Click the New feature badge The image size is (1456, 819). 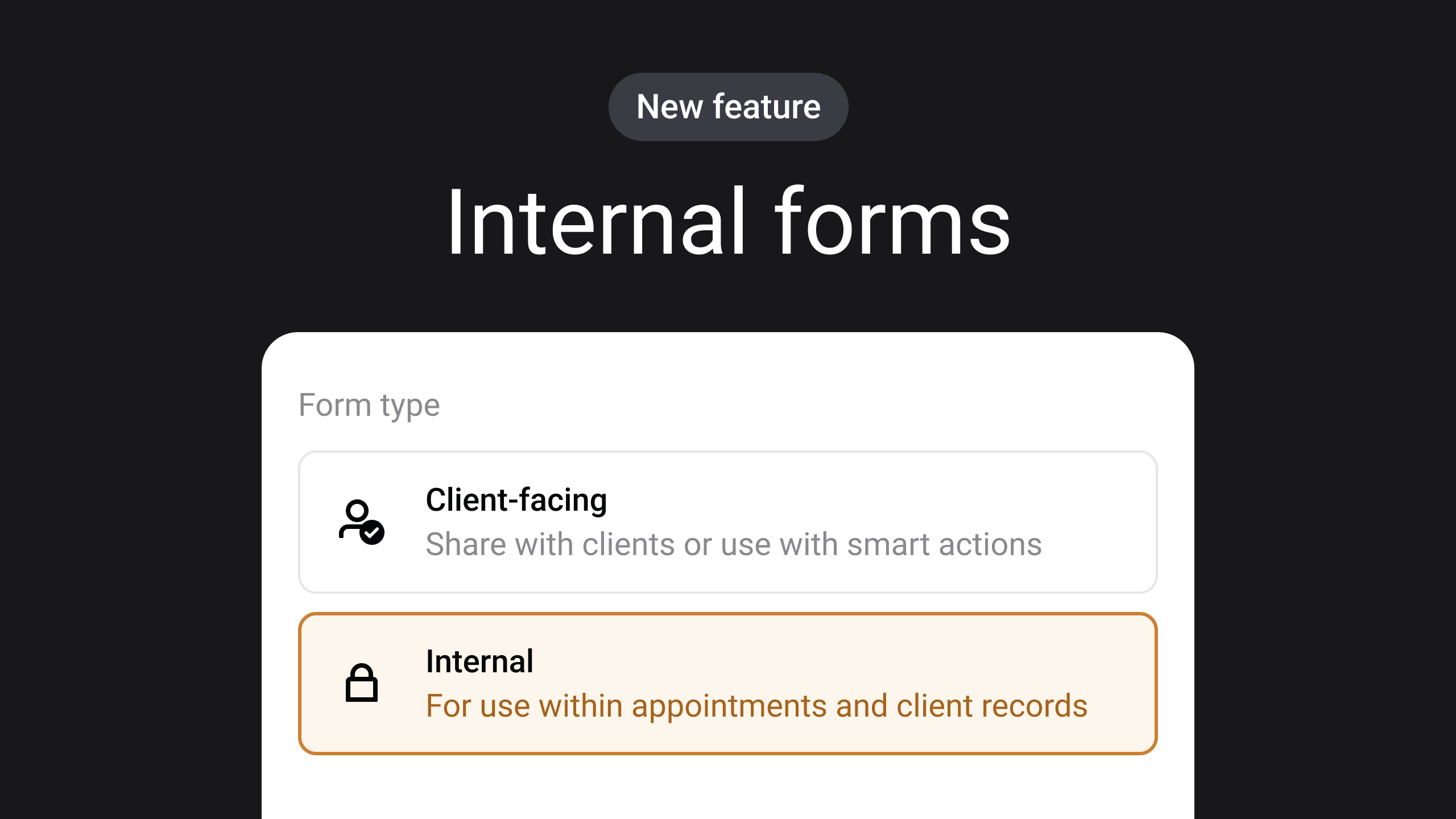click(x=728, y=106)
